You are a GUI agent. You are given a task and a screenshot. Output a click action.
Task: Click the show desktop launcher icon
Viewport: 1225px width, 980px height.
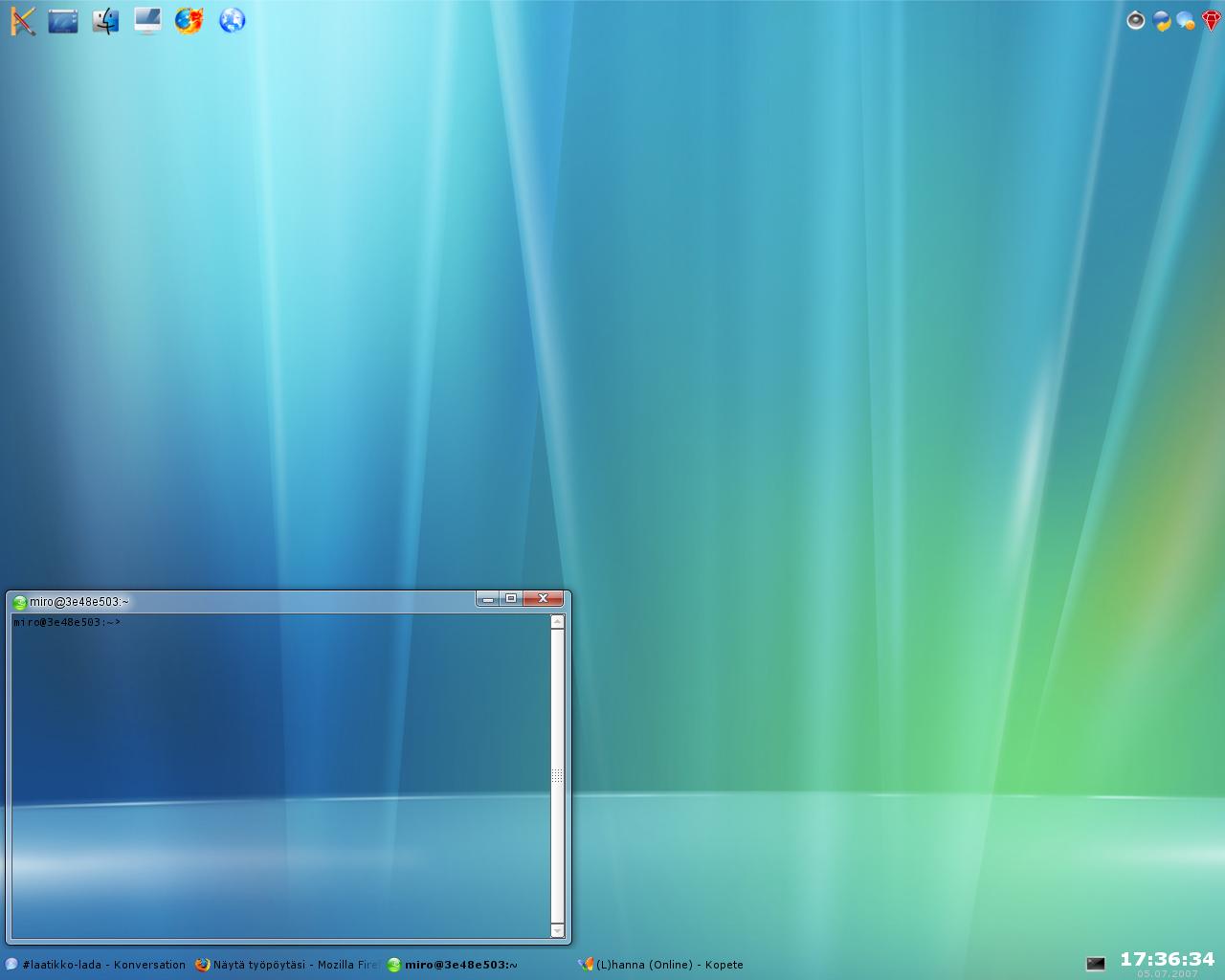[x=63, y=20]
